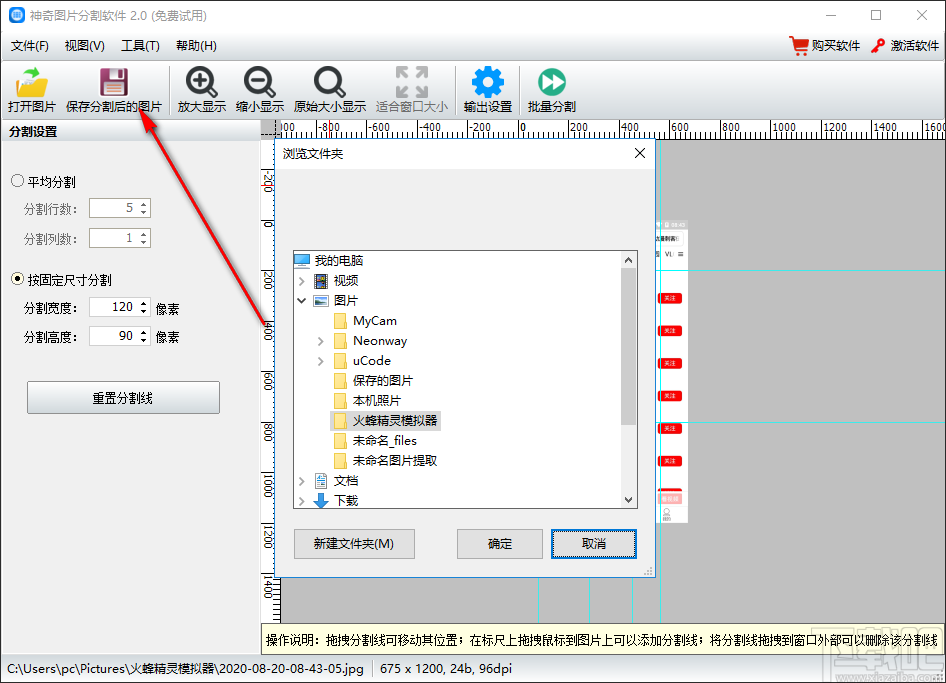Close the 浏览文件夹 dialog
Screen dimensions: 946x683
pyautogui.click(x=640, y=154)
